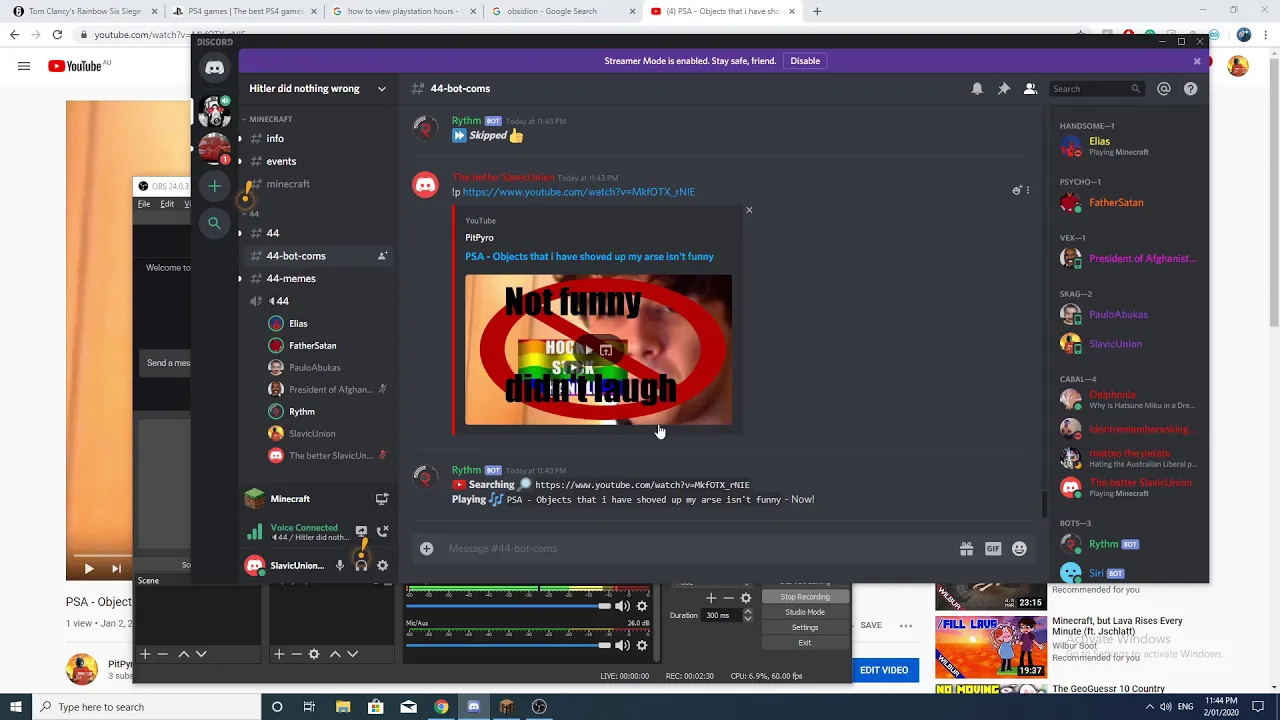Open embedded video title link
This screenshot has height=720, width=1280.
[589, 256]
